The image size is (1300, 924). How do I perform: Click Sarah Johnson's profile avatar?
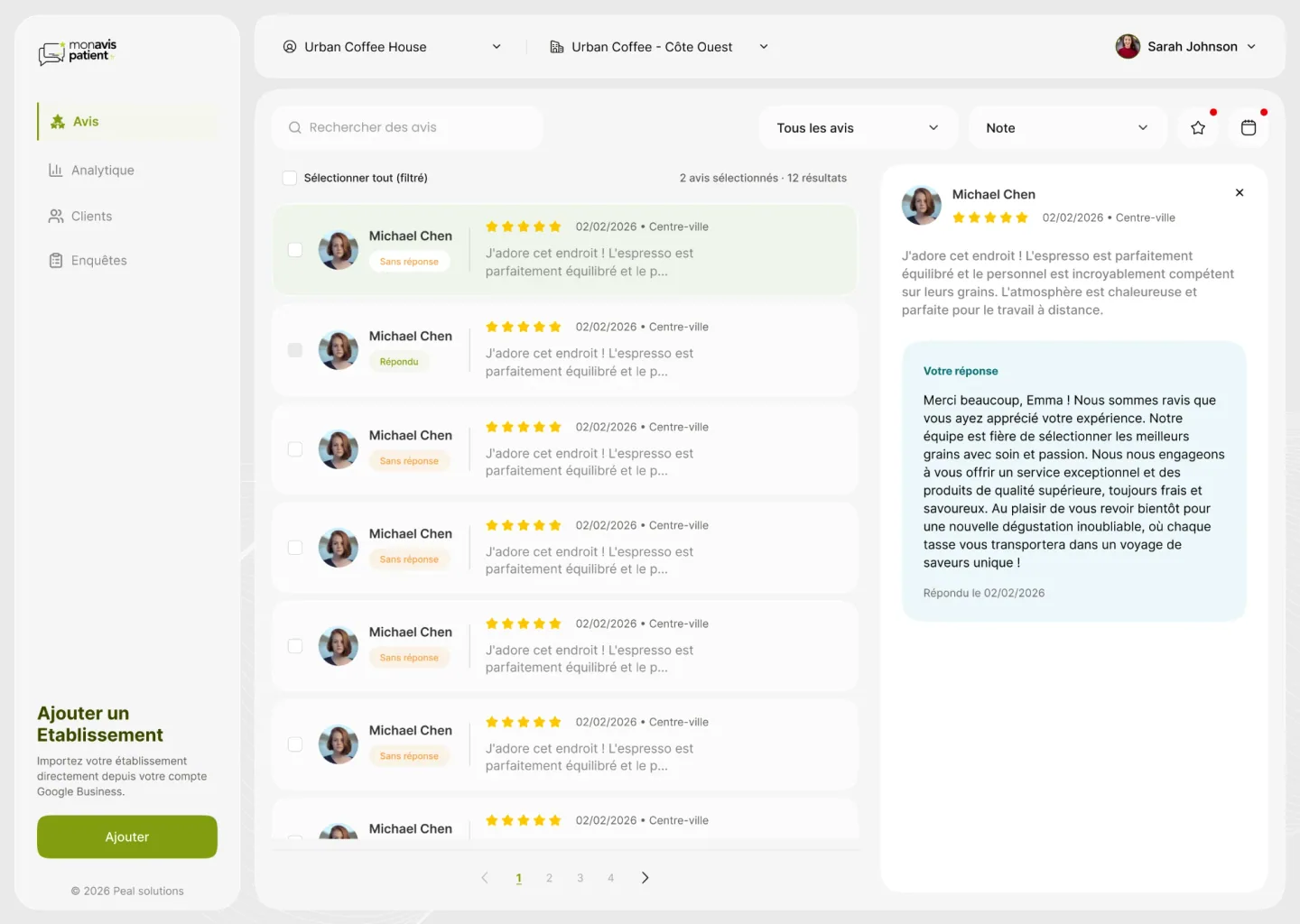pyautogui.click(x=1128, y=46)
